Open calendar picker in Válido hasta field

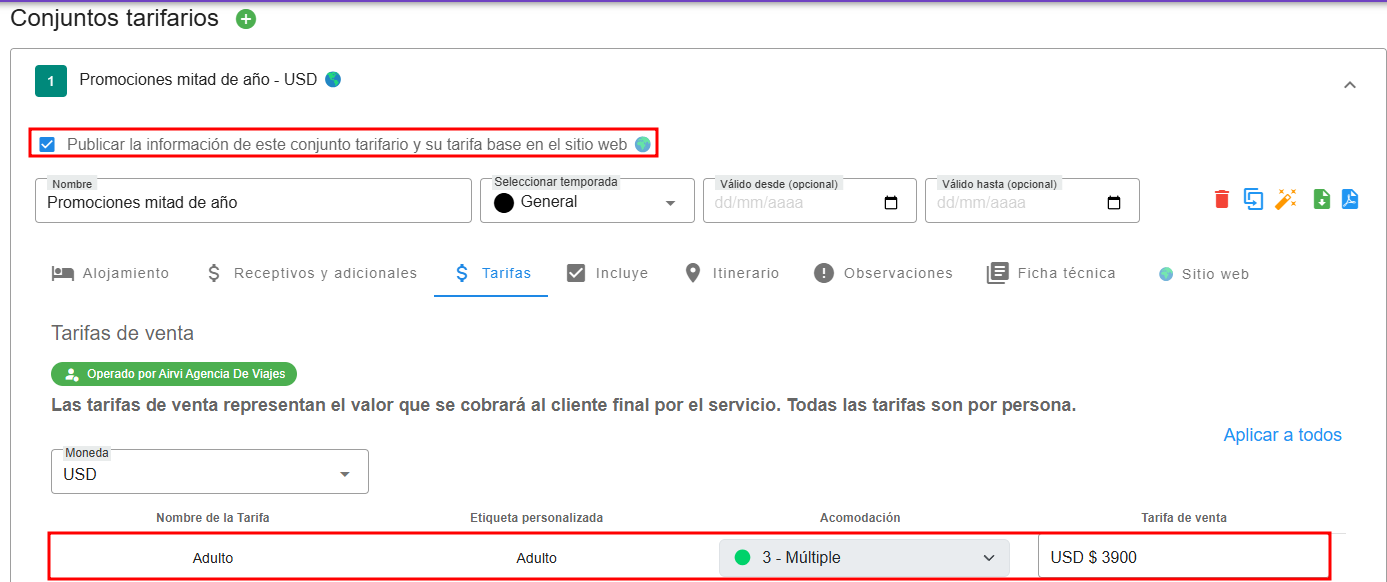[1114, 203]
